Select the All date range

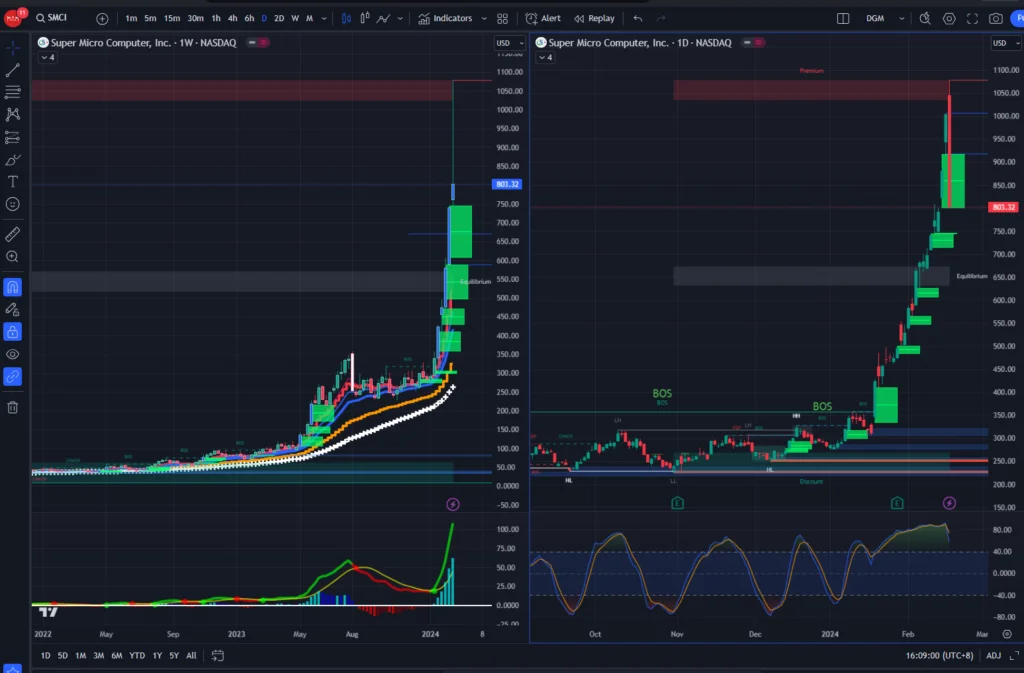click(x=191, y=655)
